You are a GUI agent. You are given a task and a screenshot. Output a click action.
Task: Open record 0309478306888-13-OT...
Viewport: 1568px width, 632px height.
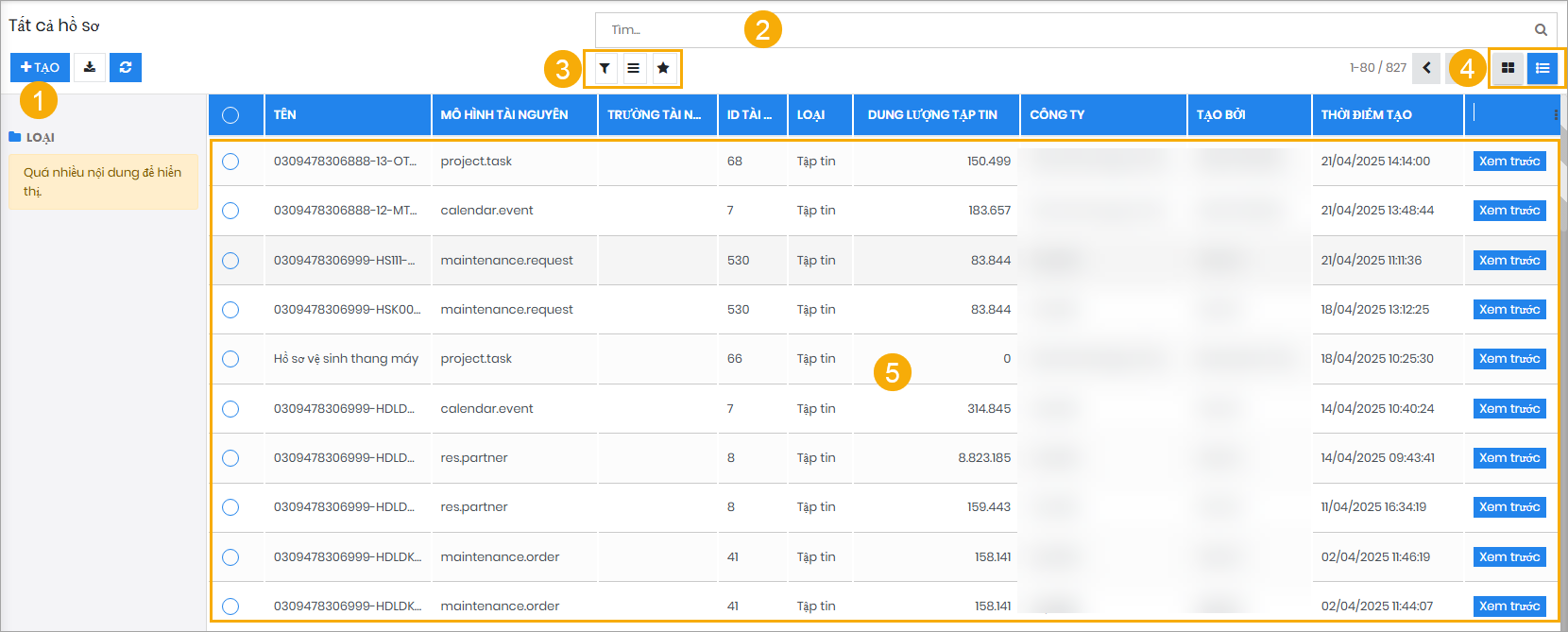pyautogui.click(x=345, y=162)
